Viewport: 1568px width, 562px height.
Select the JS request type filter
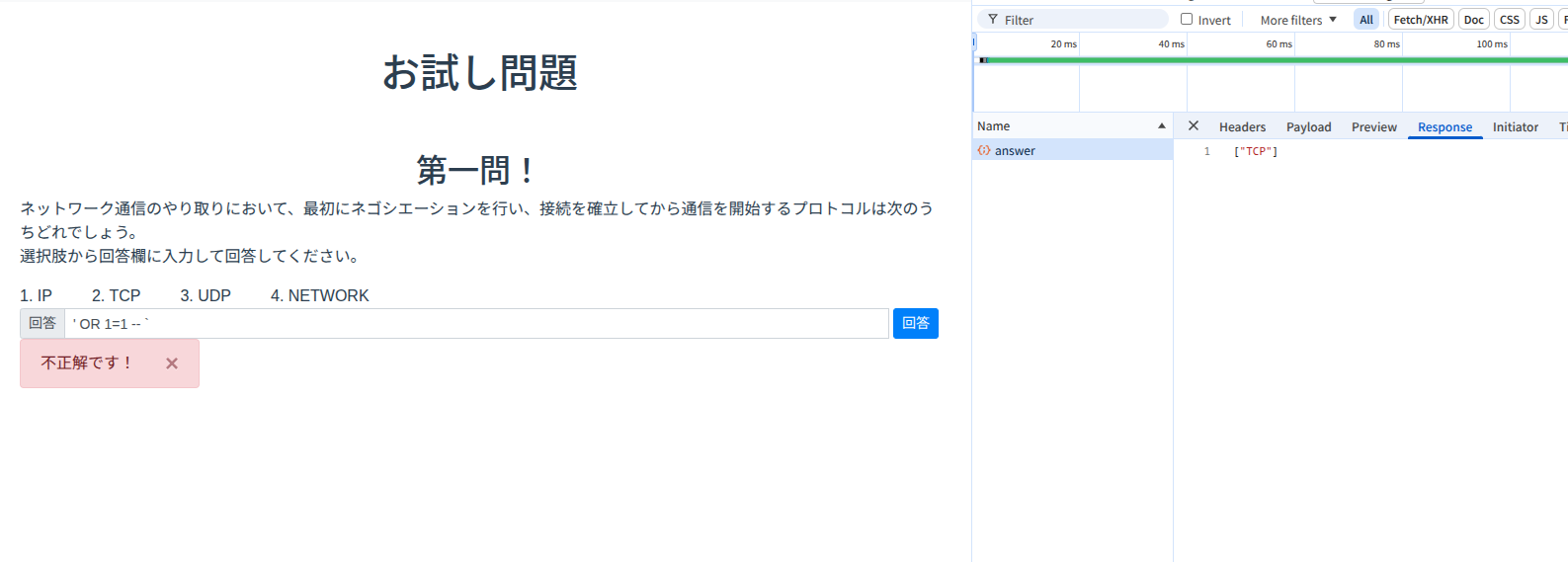click(x=1540, y=20)
